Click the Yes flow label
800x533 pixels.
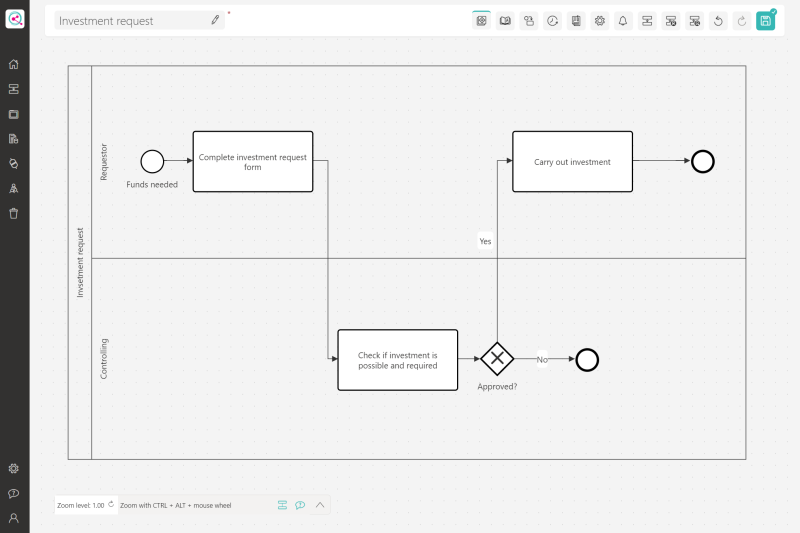[x=485, y=241]
